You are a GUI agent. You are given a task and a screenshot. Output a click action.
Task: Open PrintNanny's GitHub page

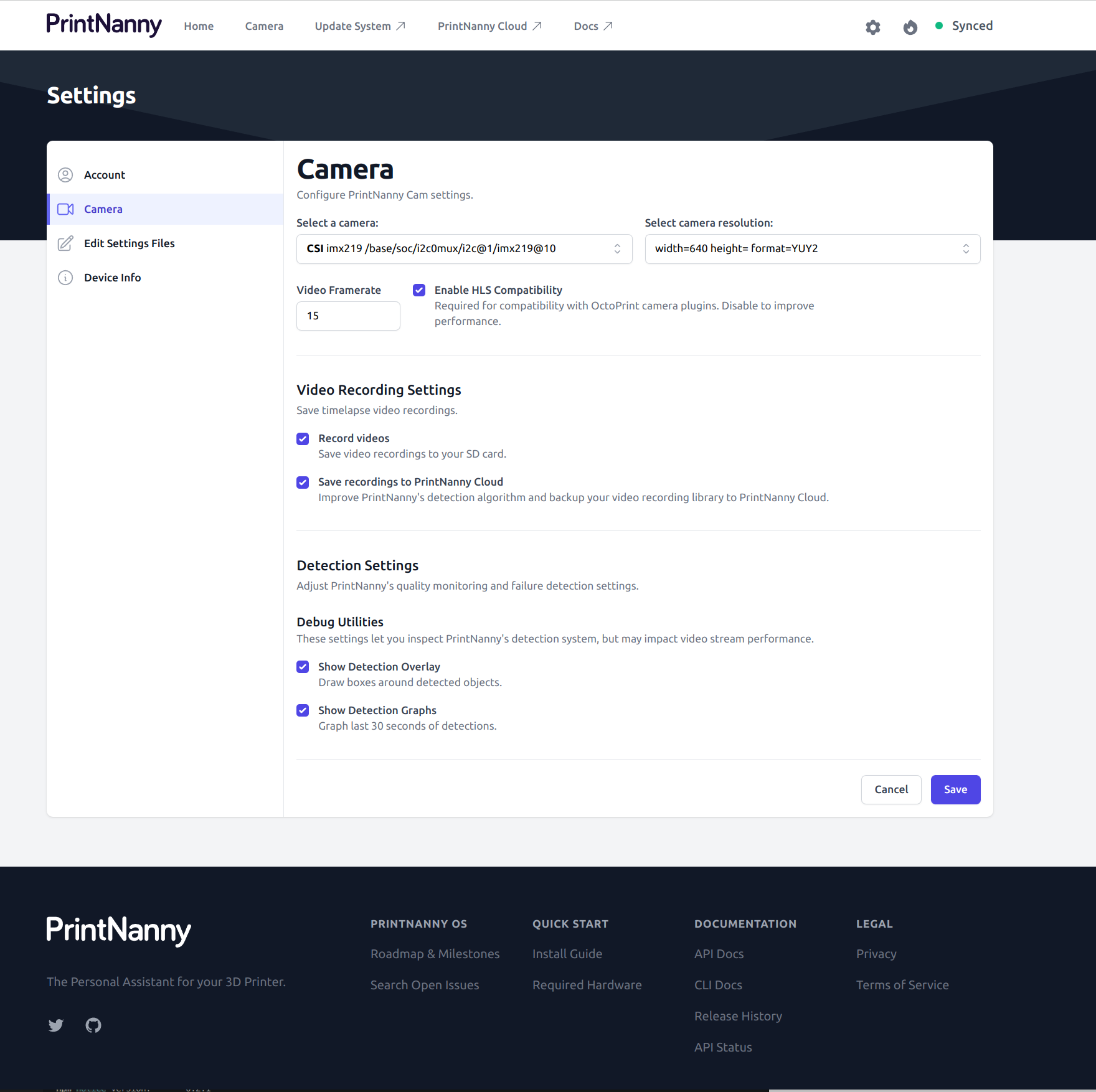pyautogui.click(x=93, y=1025)
